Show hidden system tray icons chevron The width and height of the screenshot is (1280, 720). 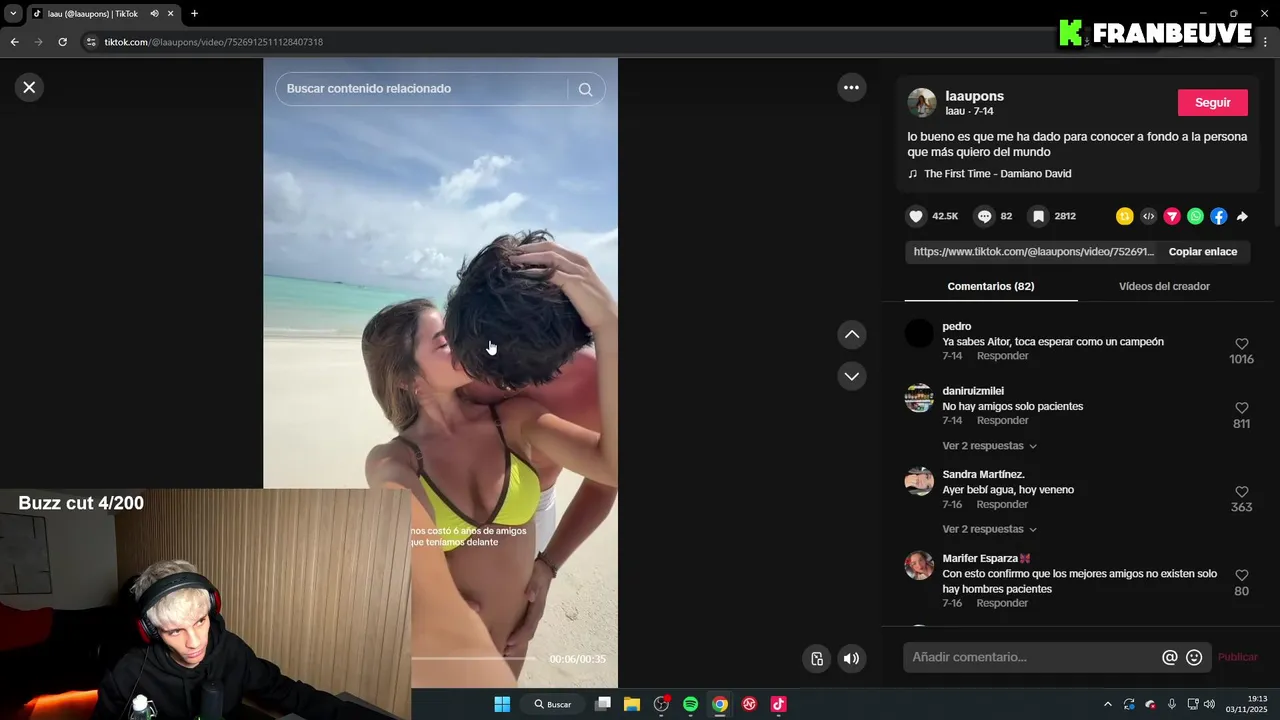[1107, 704]
